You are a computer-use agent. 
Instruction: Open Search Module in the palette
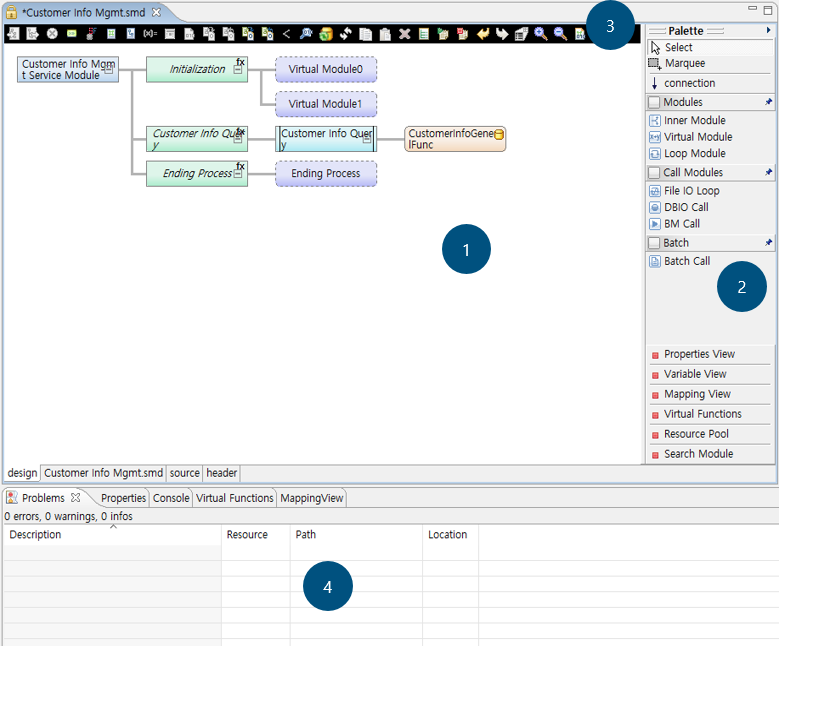tap(698, 454)
